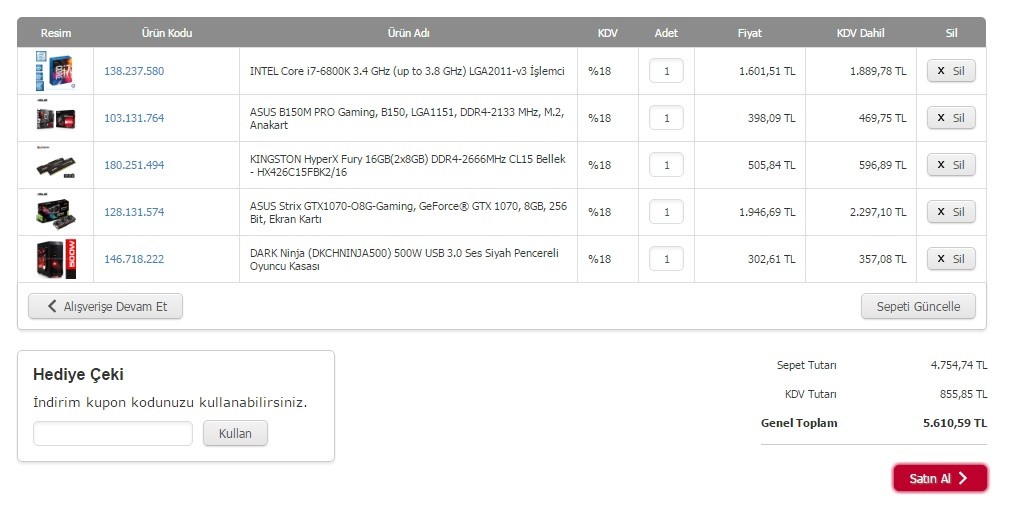Apply coupon with the Kullan button
Screen dimensions: 1010x514
point(235,433)
